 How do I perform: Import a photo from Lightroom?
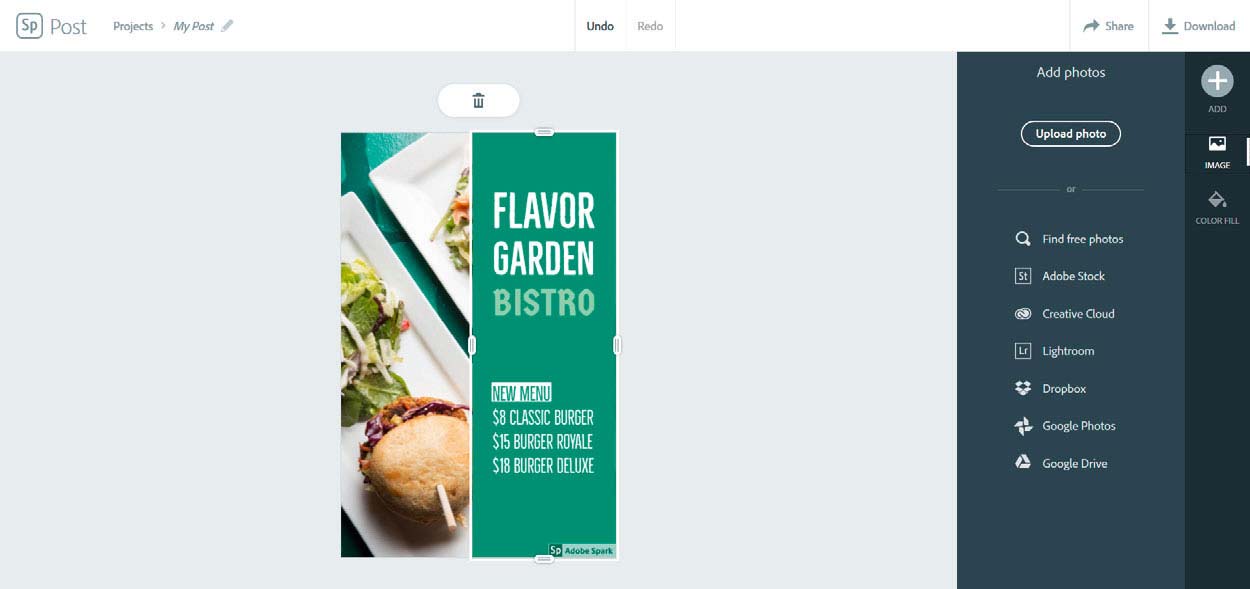[1054, 351]
